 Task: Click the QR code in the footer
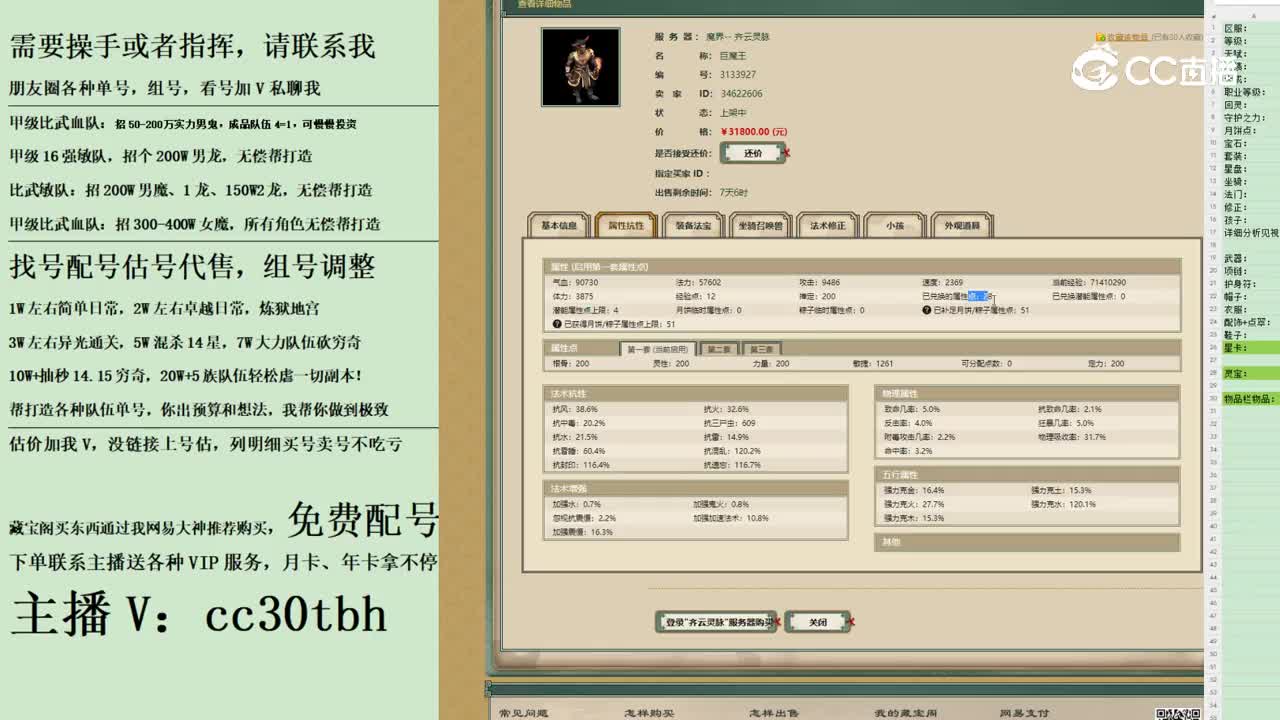click(x=1179, y=713)
